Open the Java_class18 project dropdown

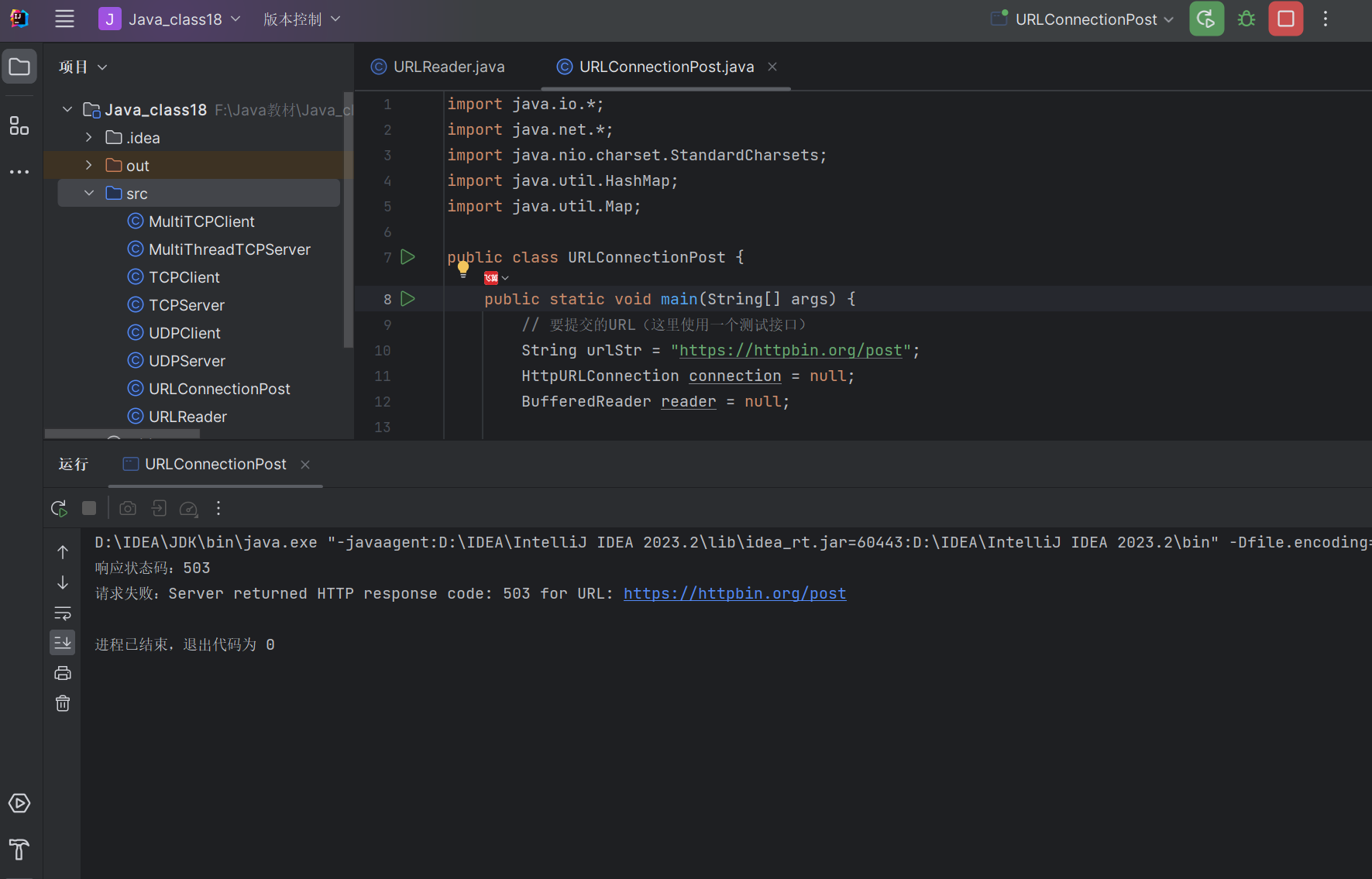point(170,19)
